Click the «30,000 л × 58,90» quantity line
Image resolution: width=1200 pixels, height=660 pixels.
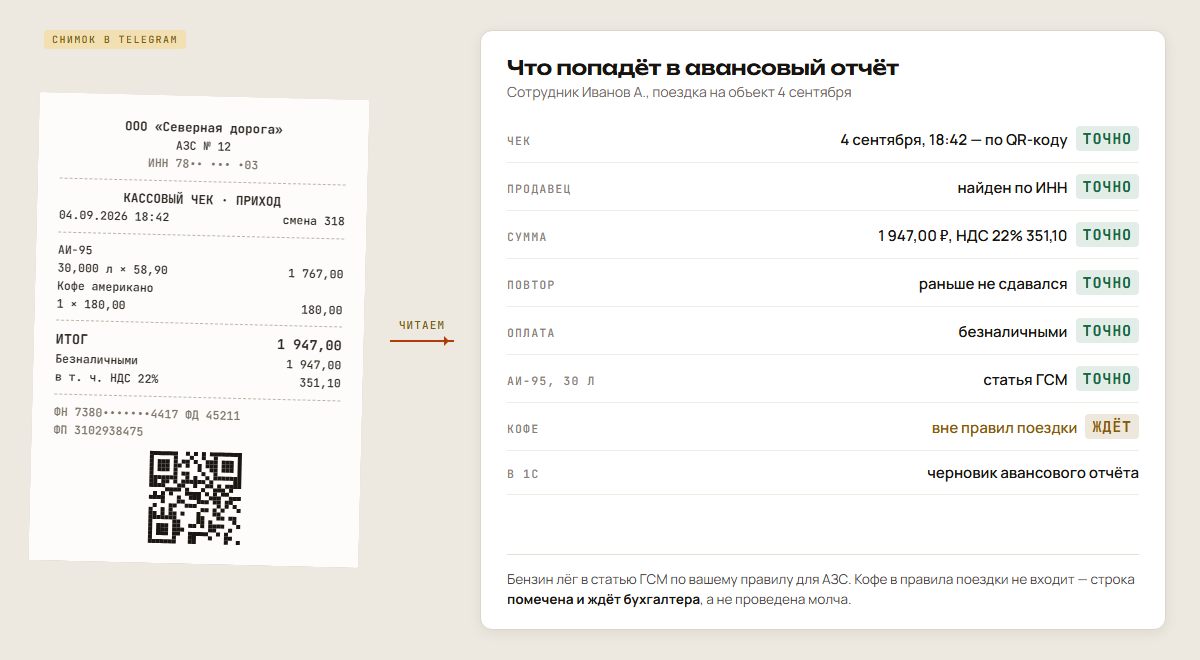click(112, 269)
